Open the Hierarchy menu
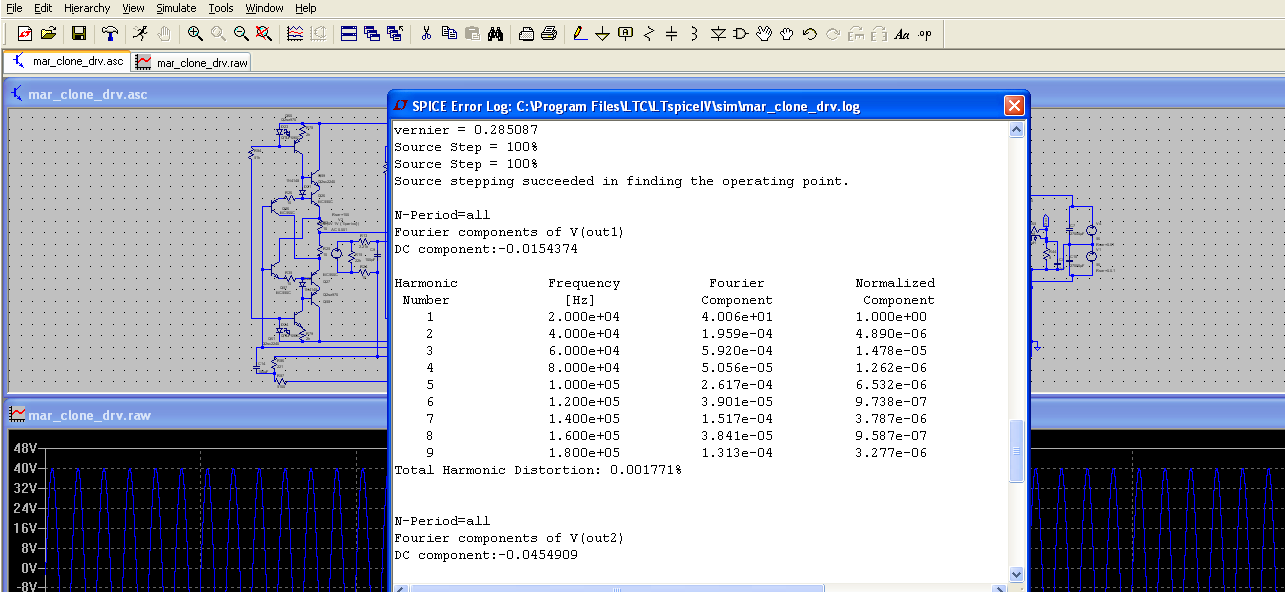Image resolution: width=1285 pixels, height=592 pixels. [87, 8]
